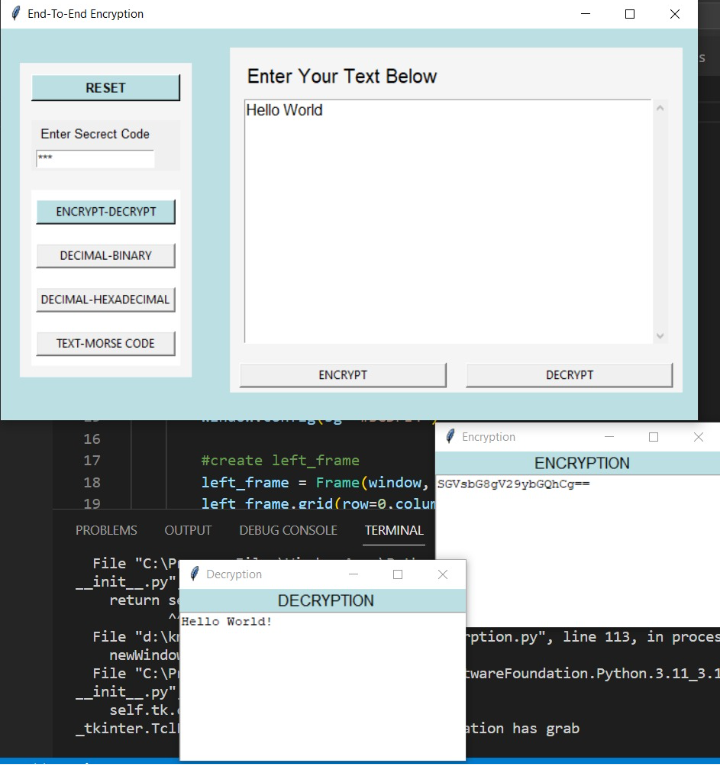Click terminal text 'line 113, in proces'
Viewport: 720px width, 765px height.
tap(641, 637)
